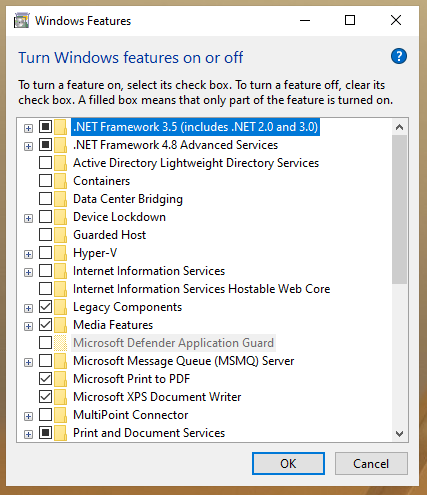Image resolution: width=427 pixels, height=495 pixels.
Task: Click the folder icon next to Containers
Action: pyautogui.click(x=60, y=181)
